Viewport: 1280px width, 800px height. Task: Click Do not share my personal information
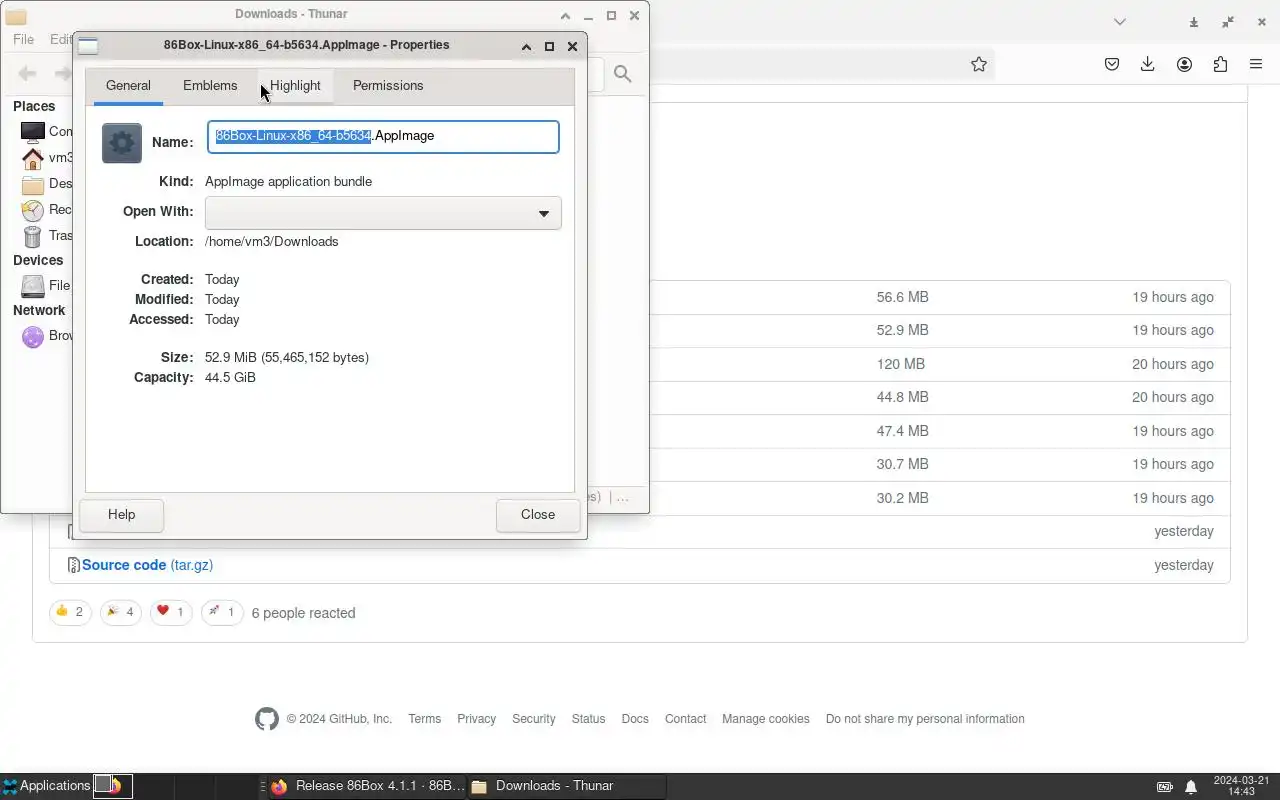925,719
